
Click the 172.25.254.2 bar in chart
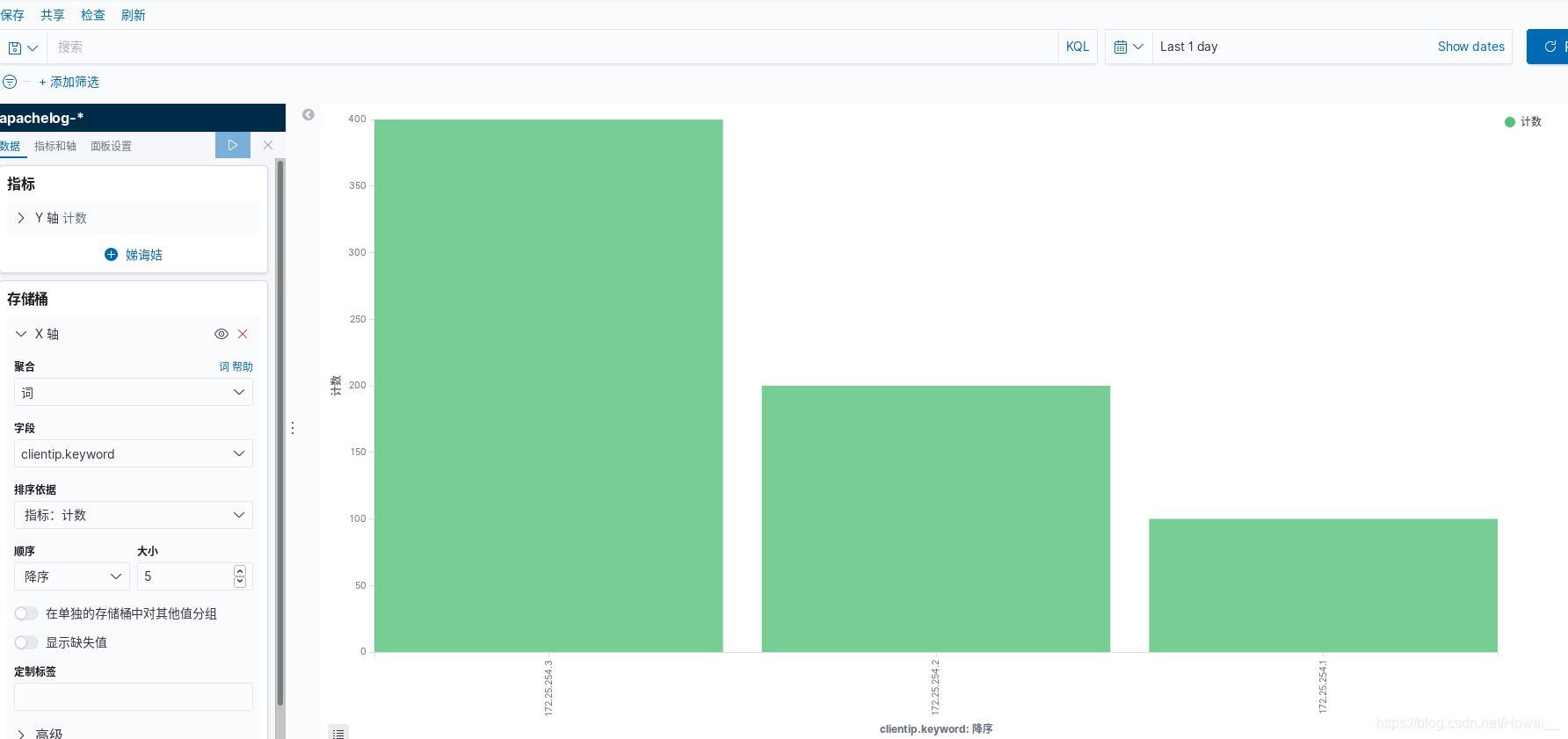936,518
